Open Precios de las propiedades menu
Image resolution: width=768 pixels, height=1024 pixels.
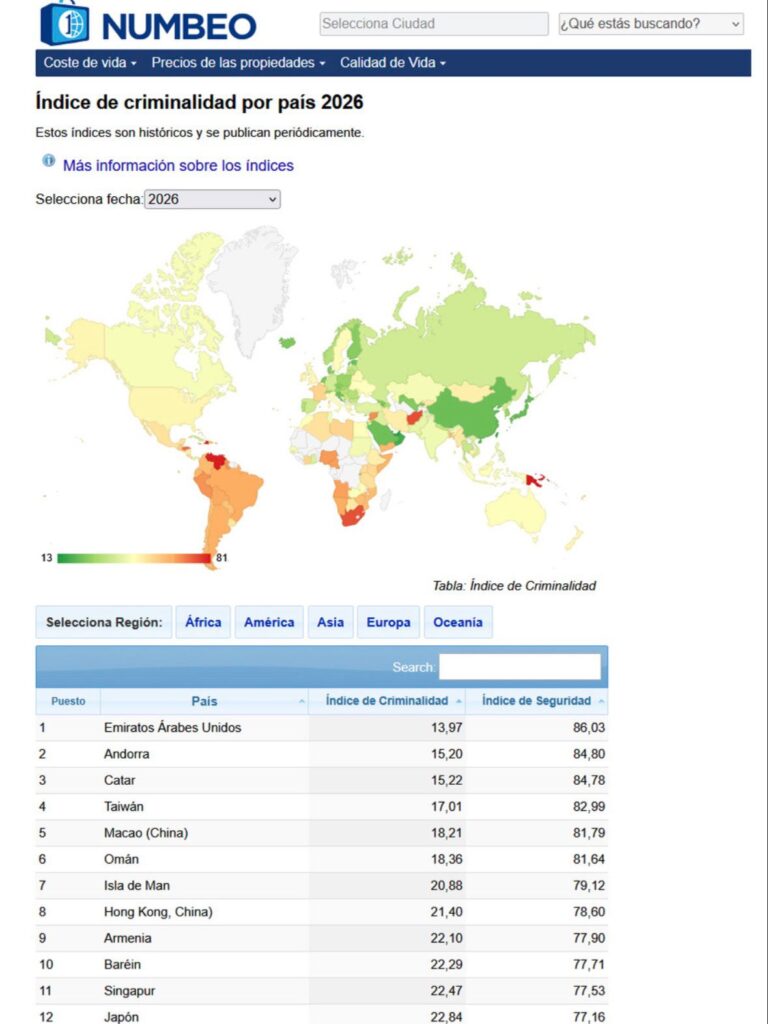(x=238, y=63)
